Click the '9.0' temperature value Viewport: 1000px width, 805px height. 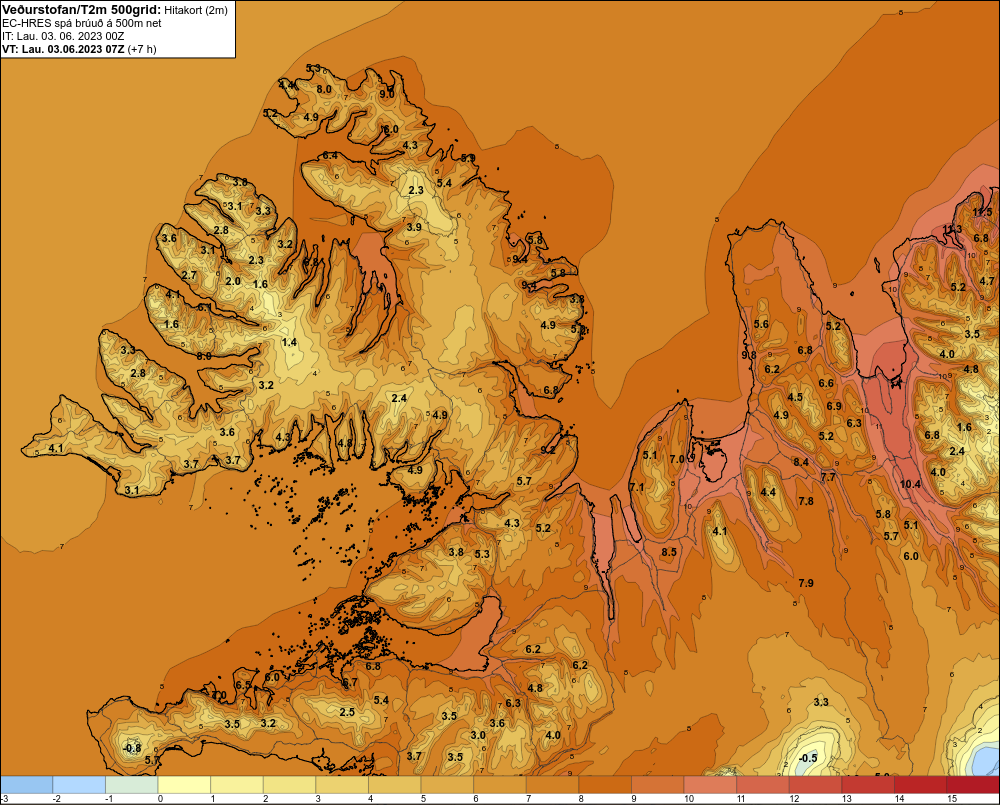coord(387,94)
